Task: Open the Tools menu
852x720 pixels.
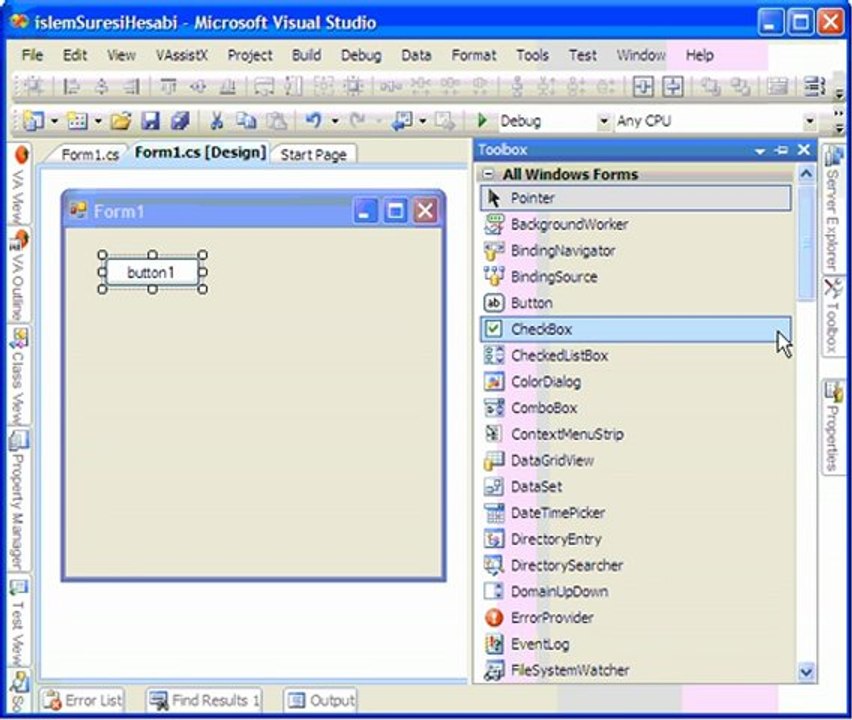Action: pyautogui.click(x=532, y=55)
